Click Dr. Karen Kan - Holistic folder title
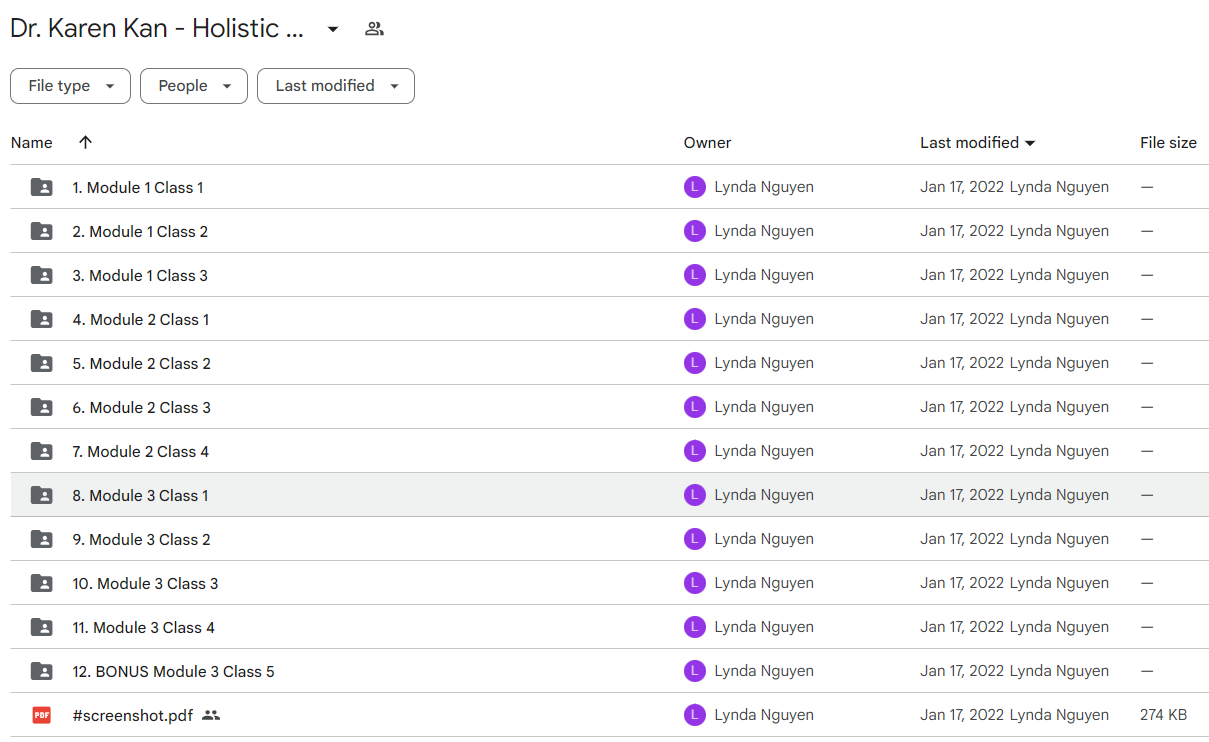This screenshot has height=742, width=1209. pos(157,29)
